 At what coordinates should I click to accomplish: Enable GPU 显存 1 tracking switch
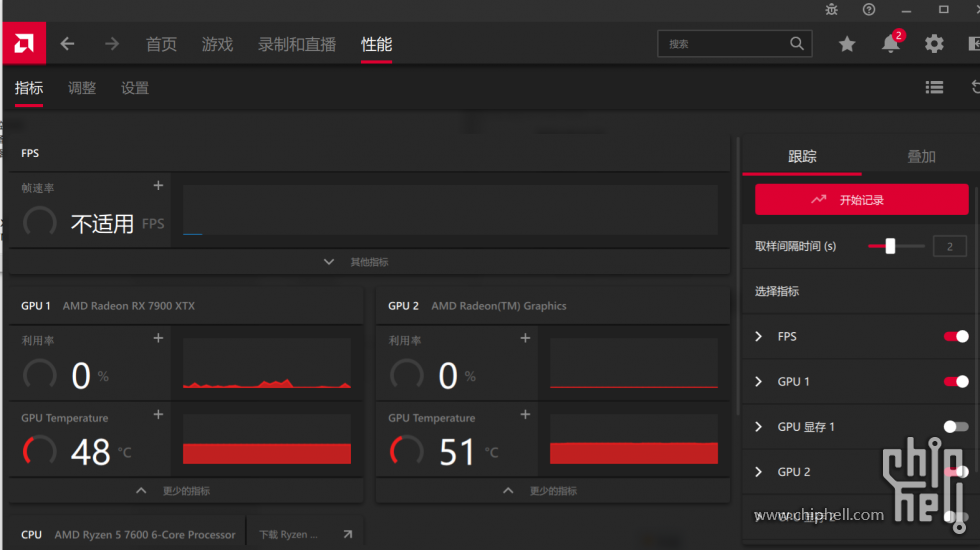click(956, 426)
